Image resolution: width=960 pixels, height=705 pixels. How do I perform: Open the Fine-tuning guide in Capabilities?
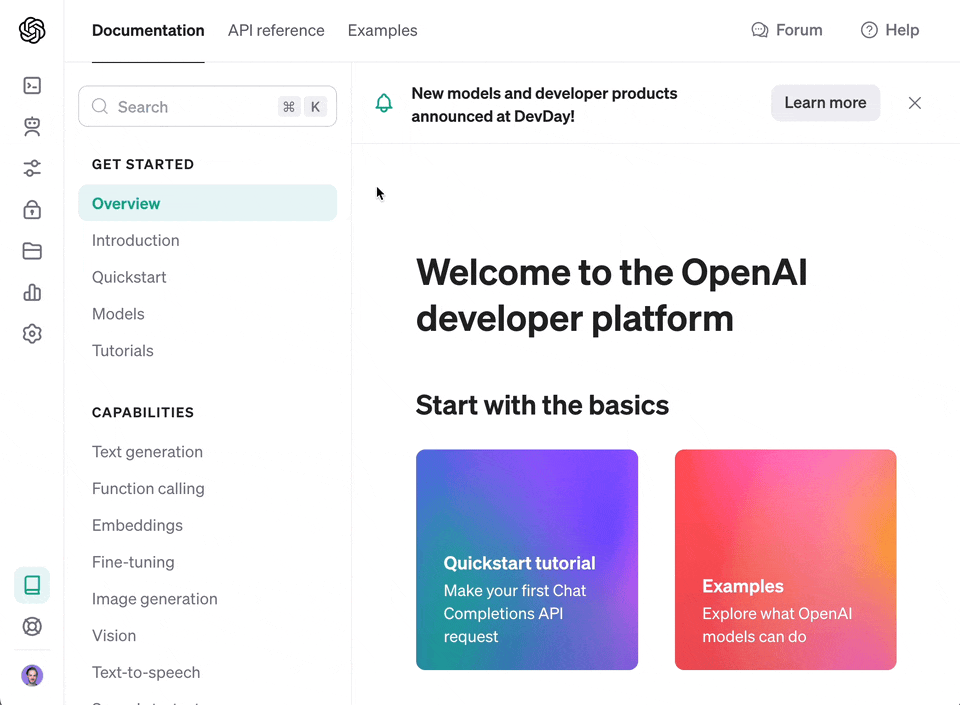pyautogui.click(x=133, y=562)
